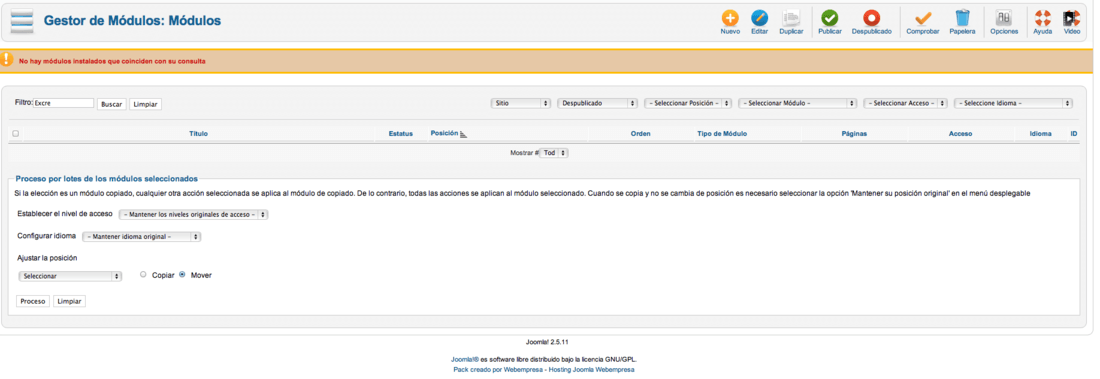Click the Proceso batch button
The height and width of the screenshot is (379, 1100).
(33, 301)
